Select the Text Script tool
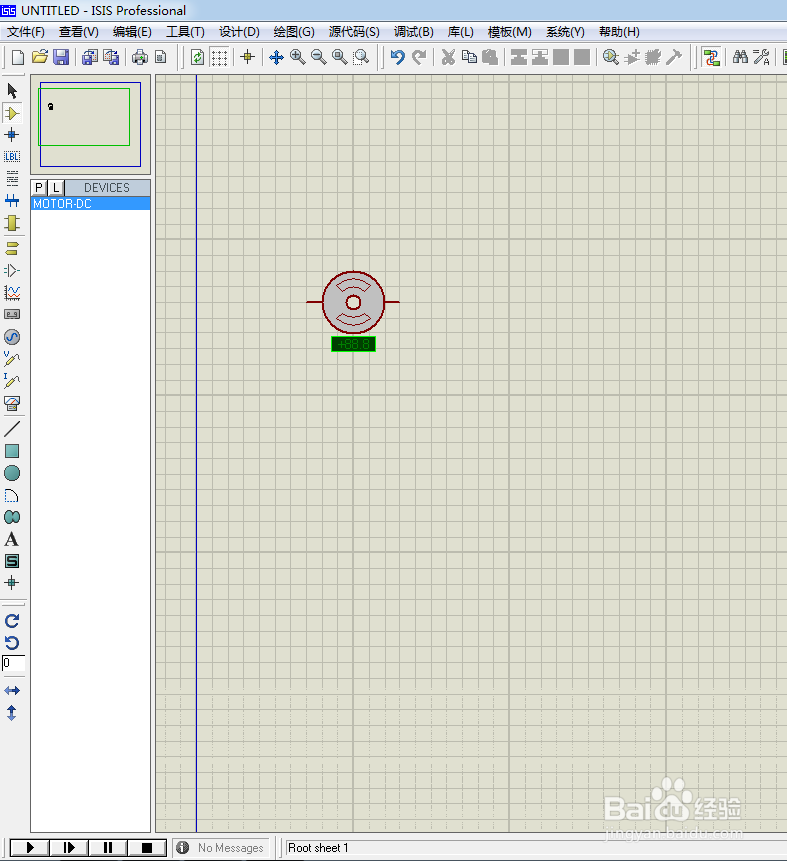 coord(12,178)
